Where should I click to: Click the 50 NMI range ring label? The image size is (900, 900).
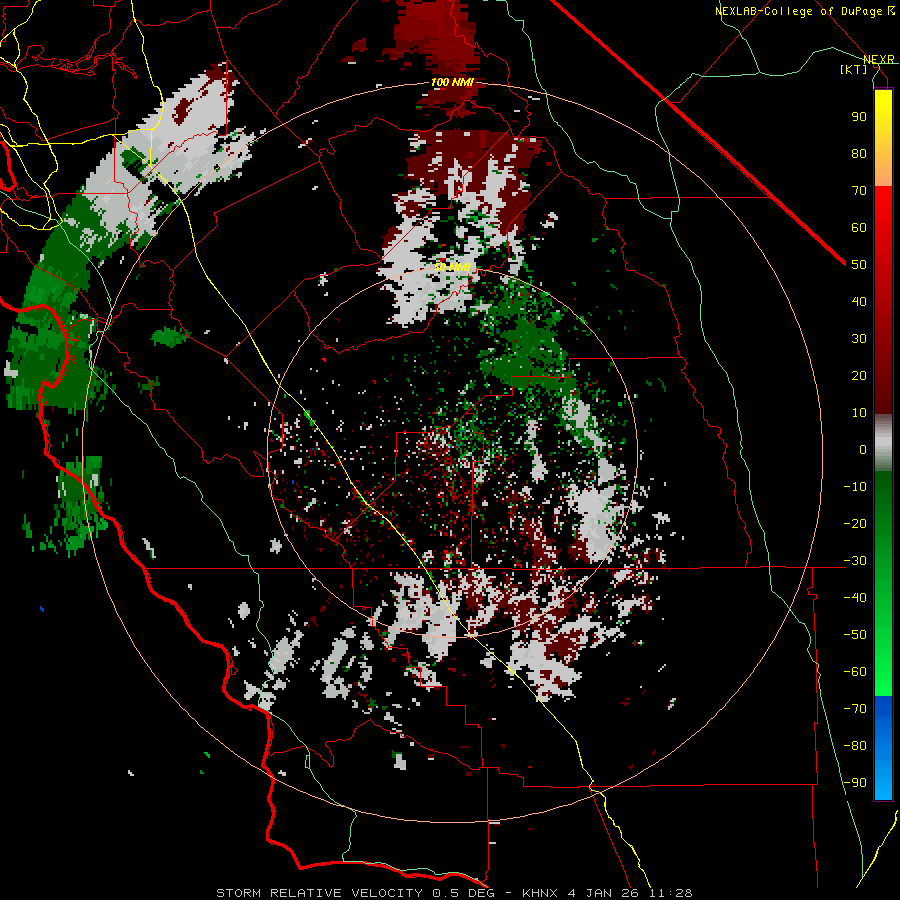point(452,267)
